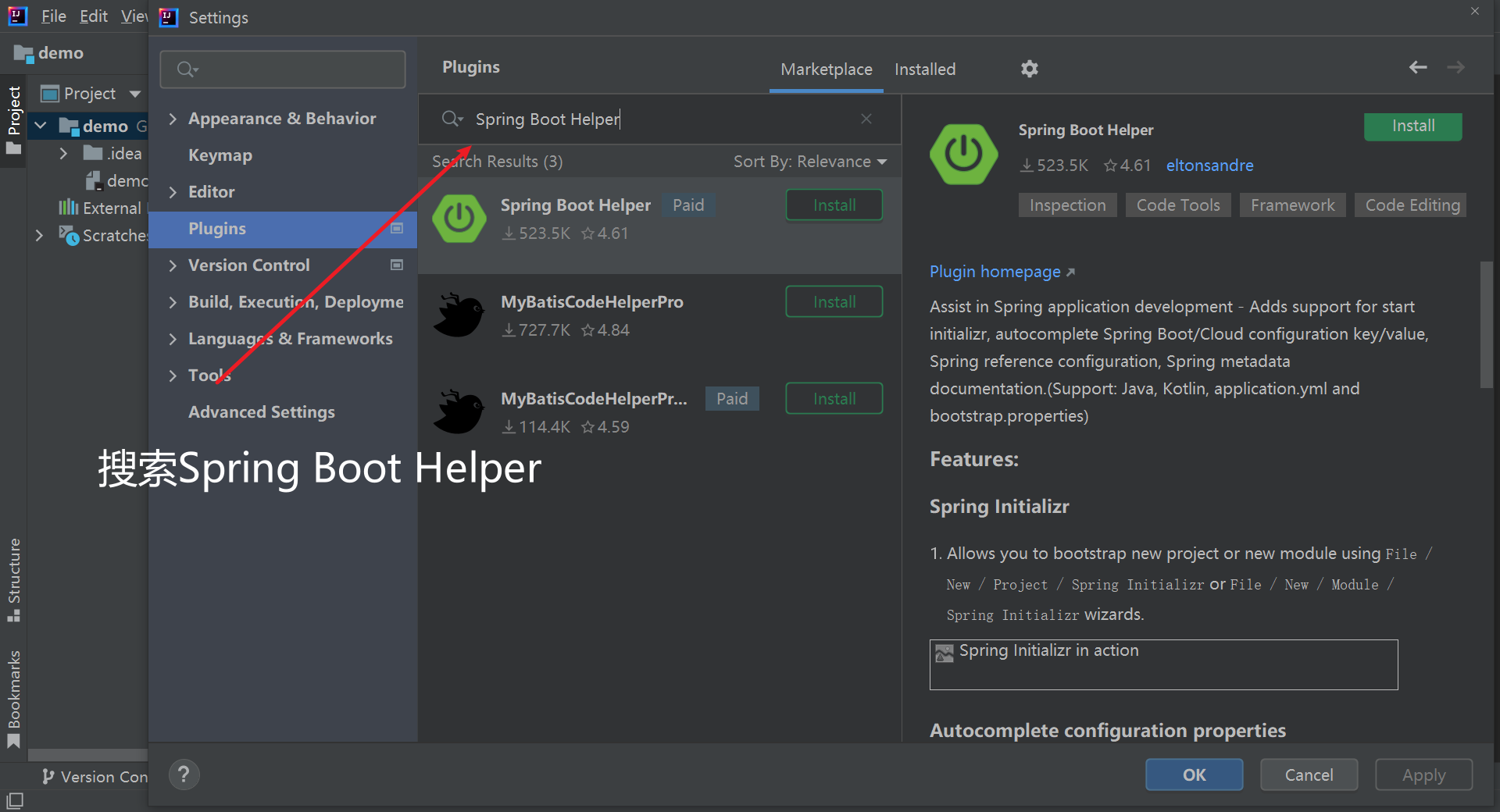The height and width of the screenshot is (812, 1500).
Task: Expand Version Control settings section
Action: (173, 265)
